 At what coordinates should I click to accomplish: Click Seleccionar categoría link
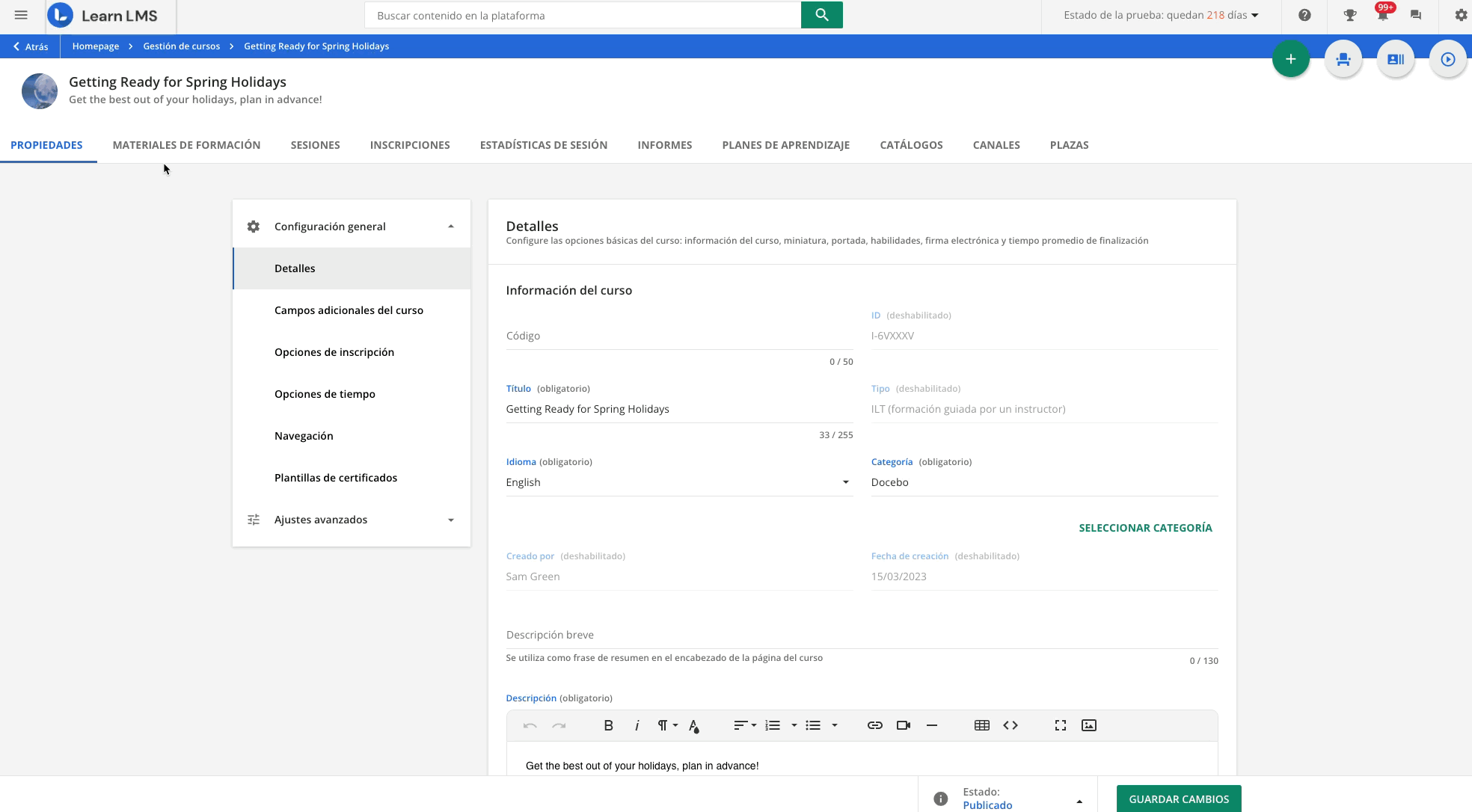point(1145,528)
